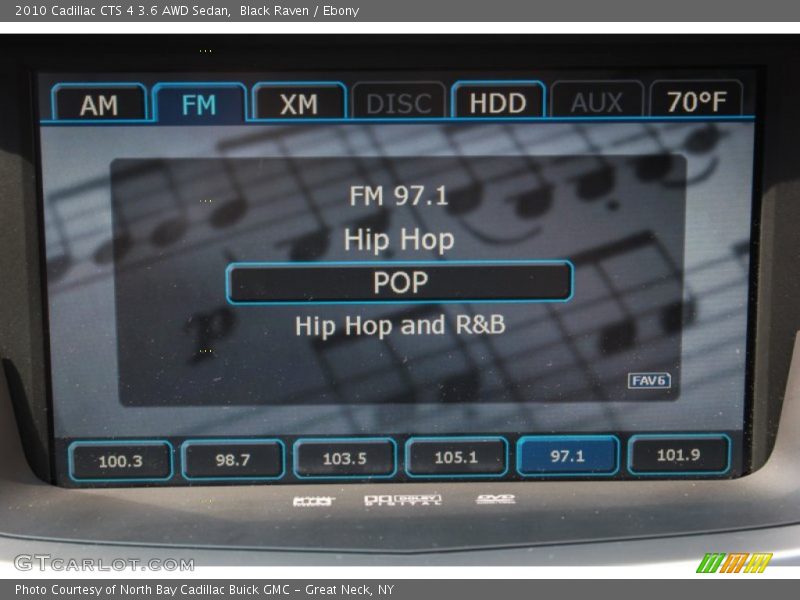The width and height of the screenshot is (800, 600).
Task: Tap the FAV6 favorites page indicator
Action: point(649,381)
